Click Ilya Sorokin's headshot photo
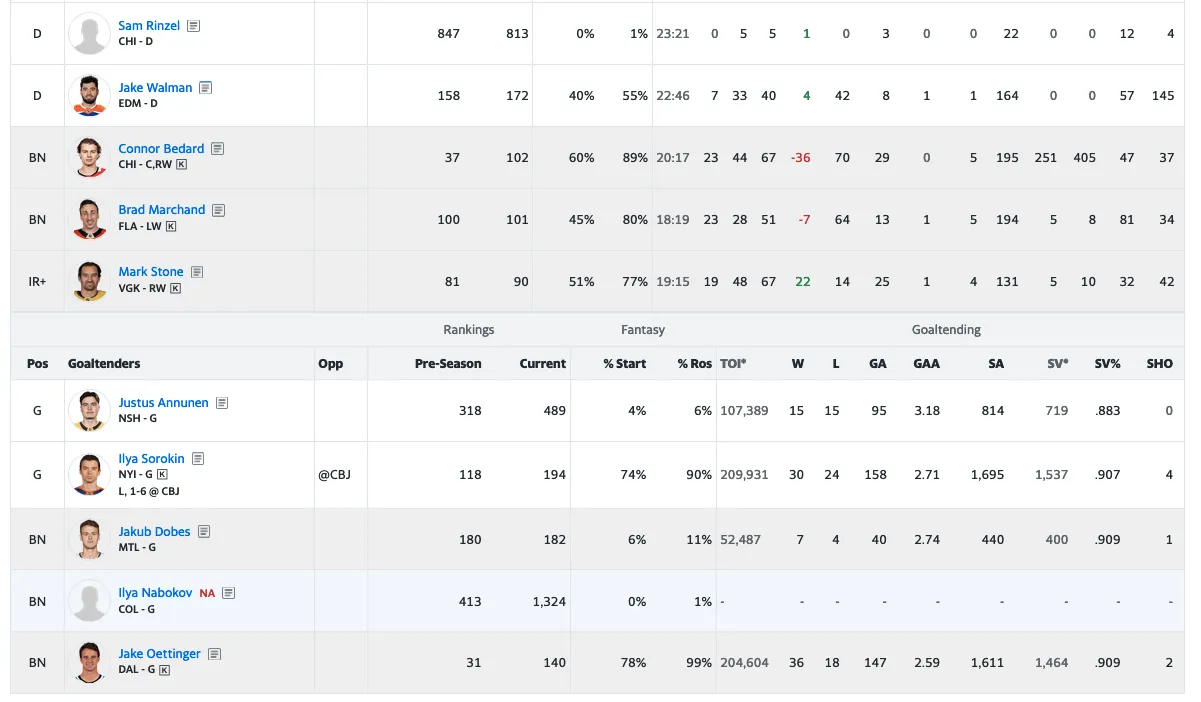This screenshot has width=1201, height=702. coord(89,474)
